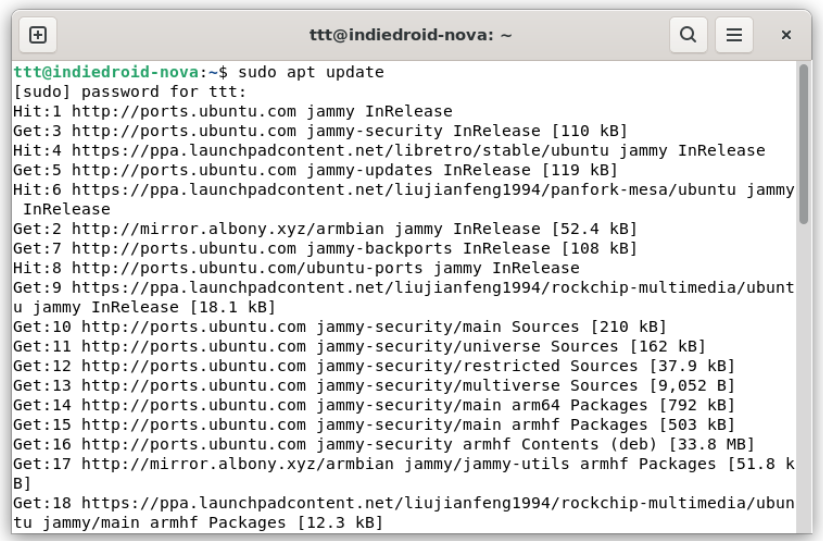
Task: Close the terminal window
Action: (786, 35)
